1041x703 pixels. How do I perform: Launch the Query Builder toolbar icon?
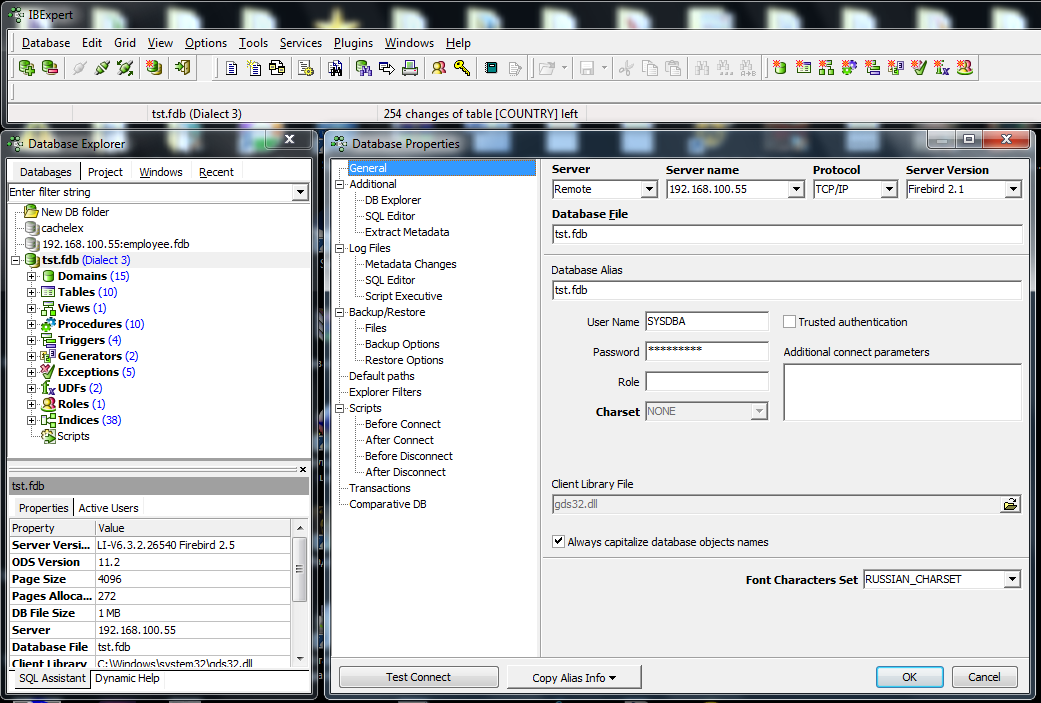click(277, 68)
